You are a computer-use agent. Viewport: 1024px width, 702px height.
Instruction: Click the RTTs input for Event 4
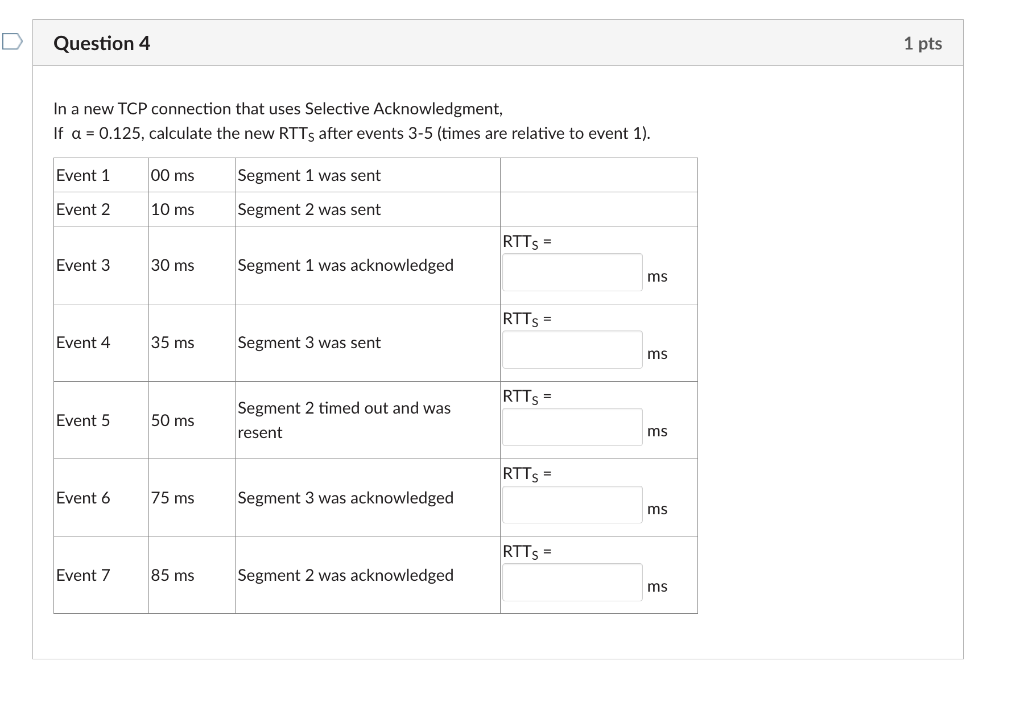click(x=572, y=349)
